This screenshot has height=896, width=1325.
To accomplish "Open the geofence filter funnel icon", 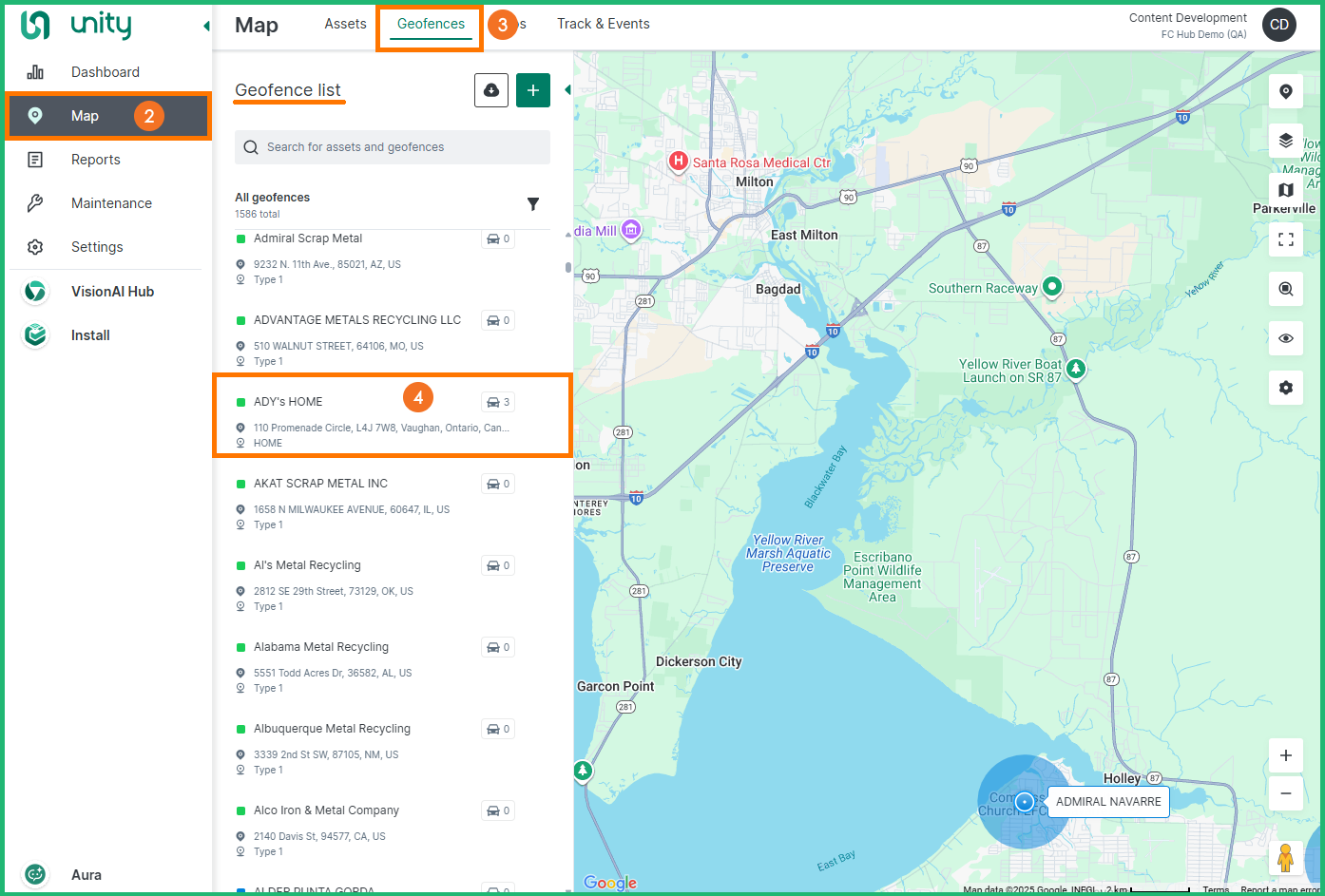I will pos(533,204).
